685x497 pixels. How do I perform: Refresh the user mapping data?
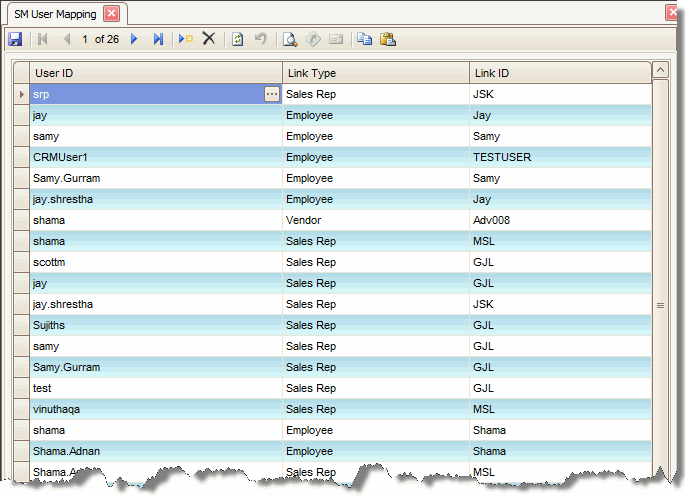[x=238, y=39]
